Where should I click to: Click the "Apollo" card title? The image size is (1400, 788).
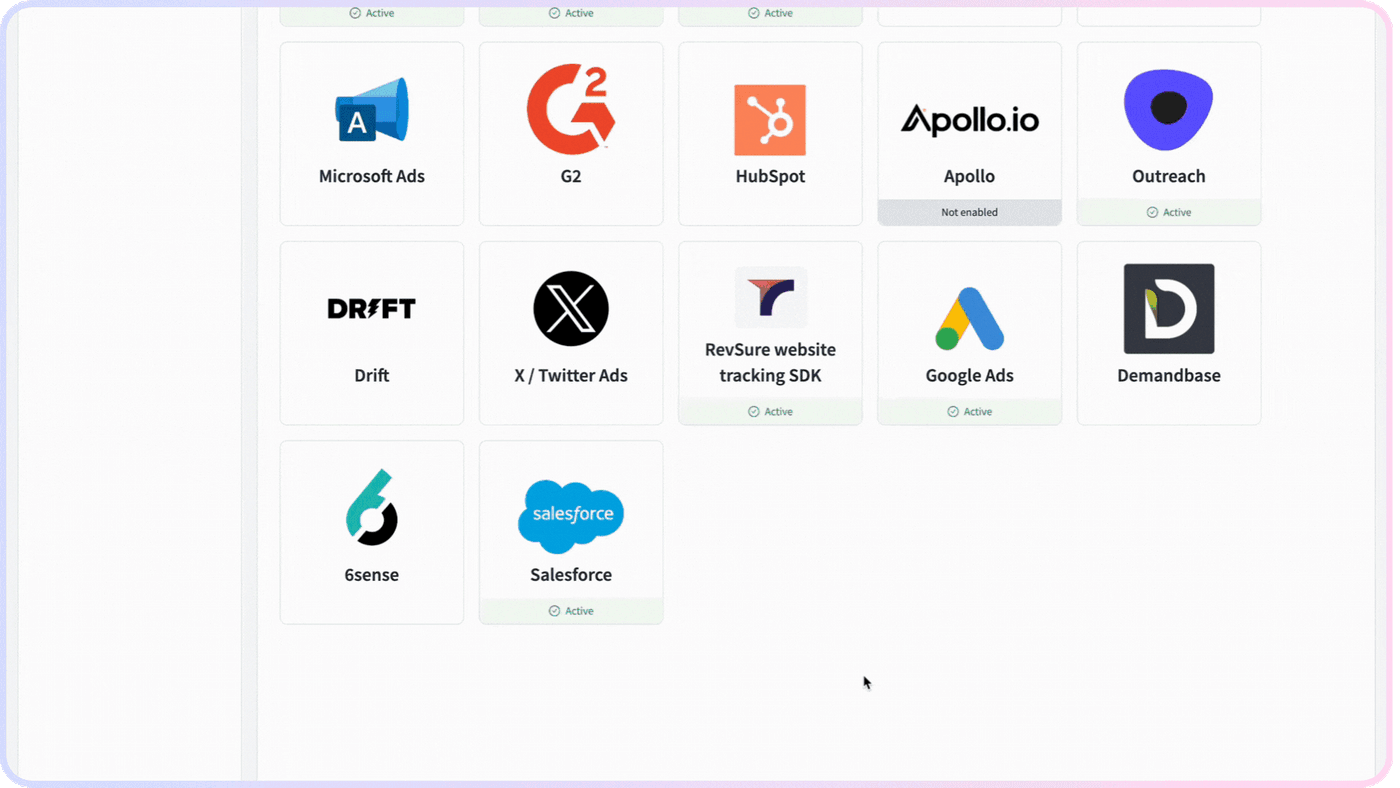pos(970,176)
